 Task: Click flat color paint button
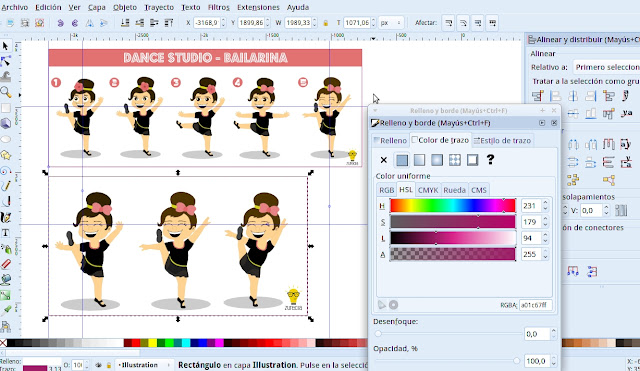coord(402,160)
